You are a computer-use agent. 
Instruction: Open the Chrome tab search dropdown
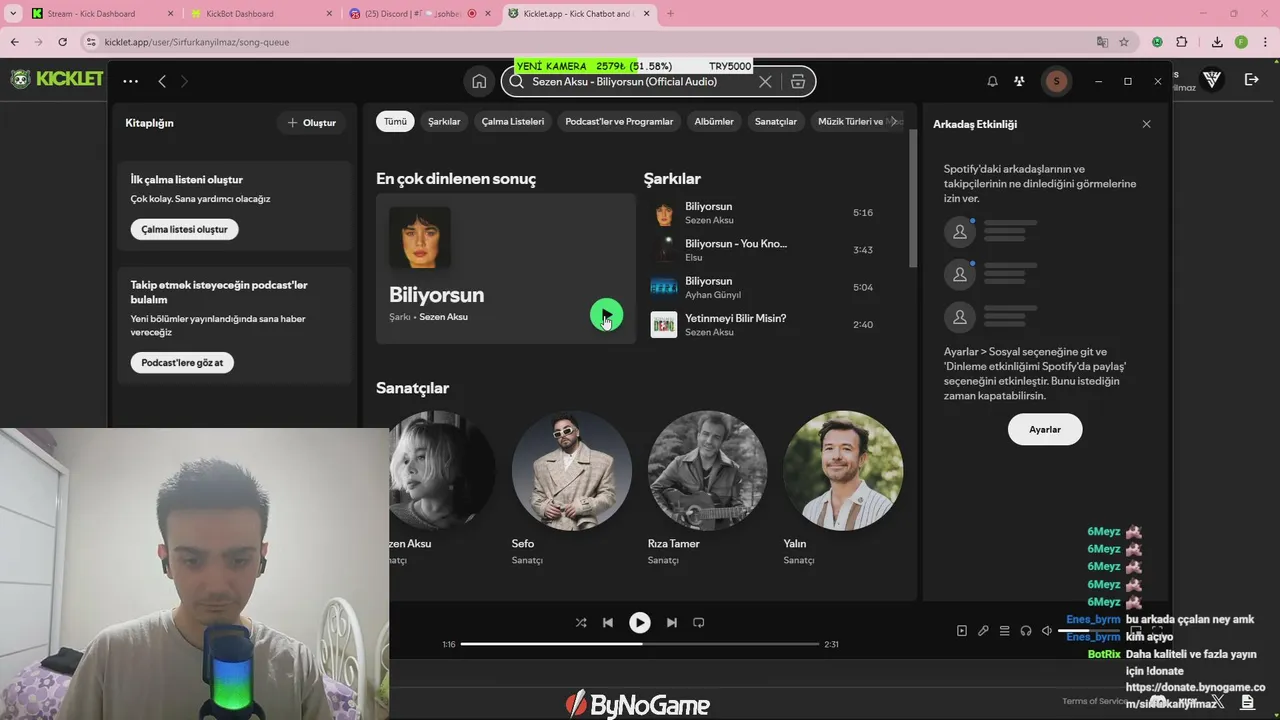click(x=13, y=14)
